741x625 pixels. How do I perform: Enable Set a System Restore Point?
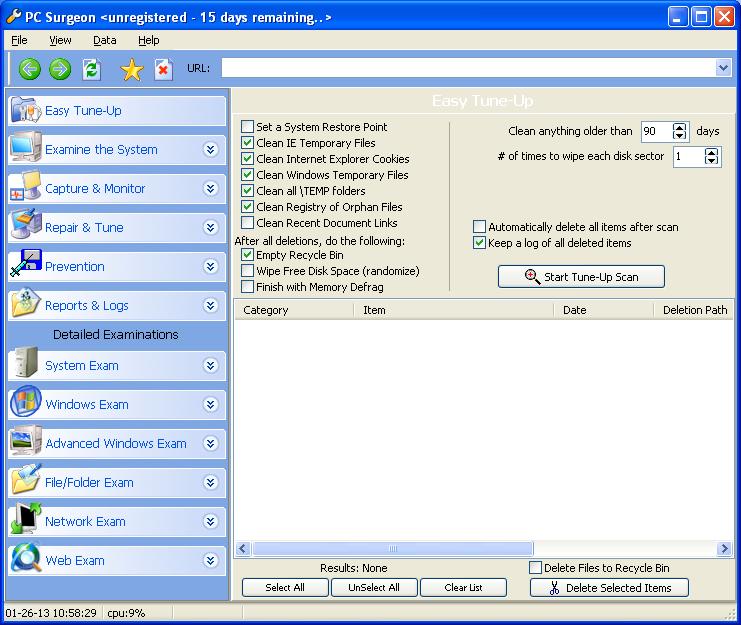click(247, 127)
